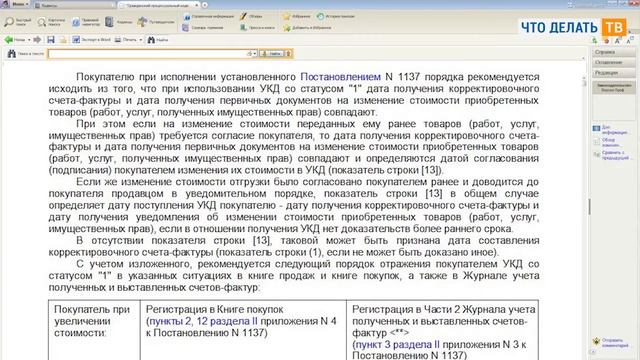This screenshot has height=360, width=640.
Task: Close the active document tab
Action: (197, 5)
